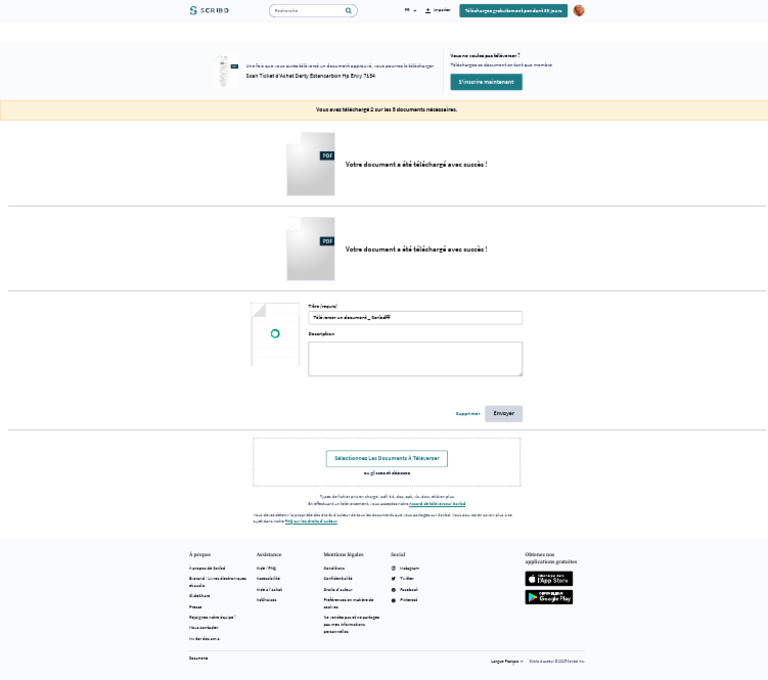The image size is (768, 680).
Task: Click into the Description text area
Action: [x=415, y=359]
